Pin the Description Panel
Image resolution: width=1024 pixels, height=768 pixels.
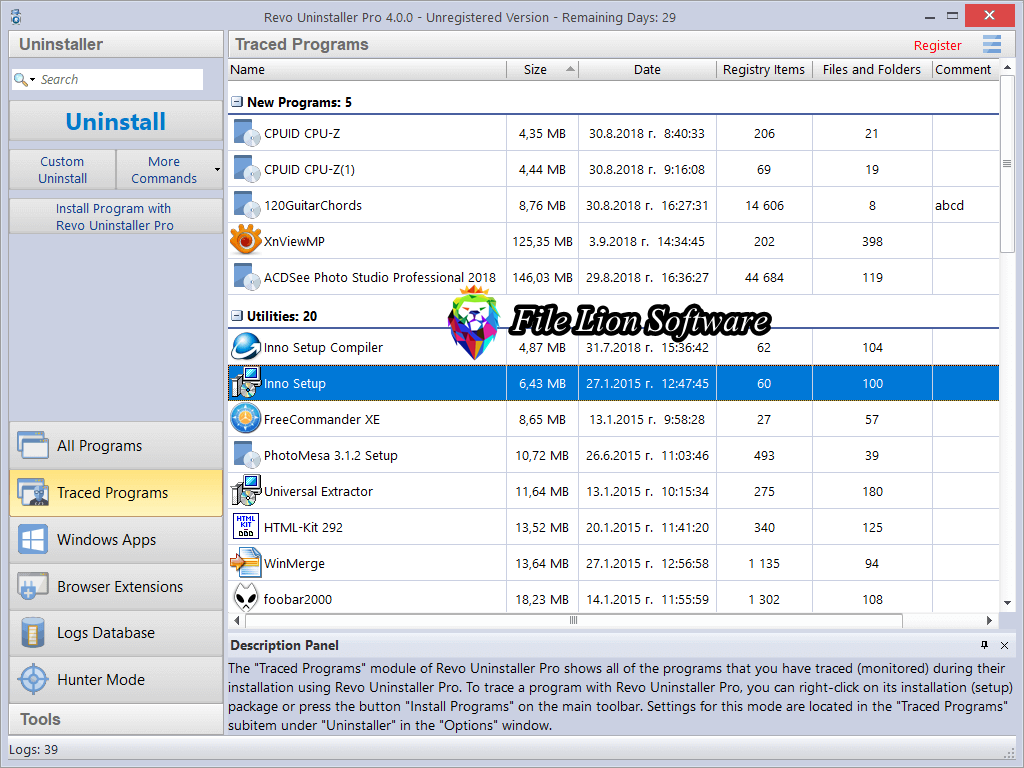pos(984,645)
